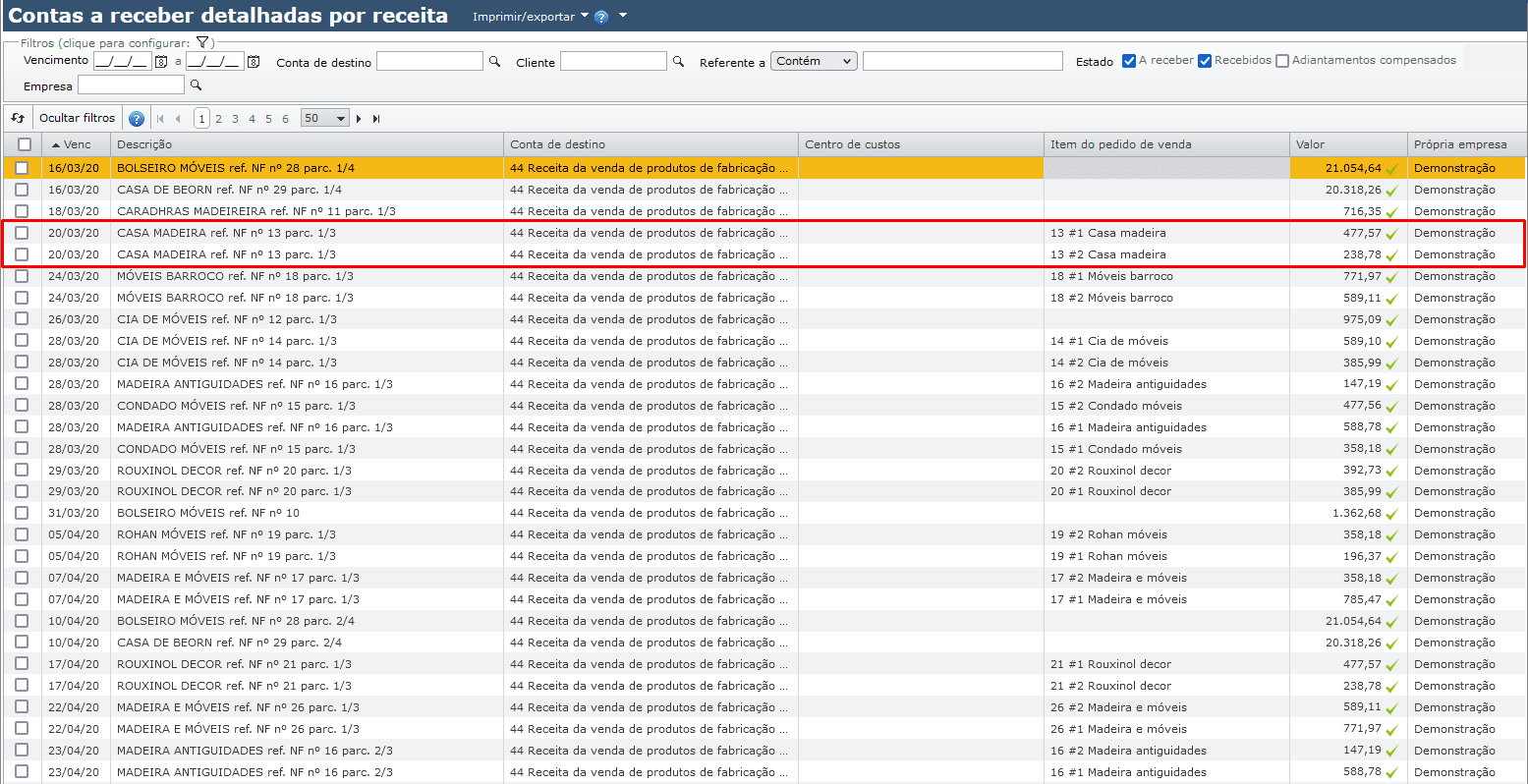
Task: Click the Referente a text input
Action: click(963, 61)
